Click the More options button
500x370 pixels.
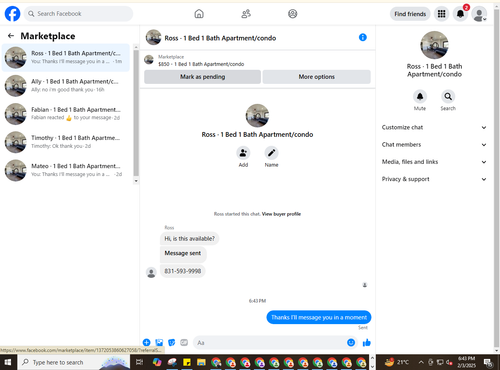[316, 77]
